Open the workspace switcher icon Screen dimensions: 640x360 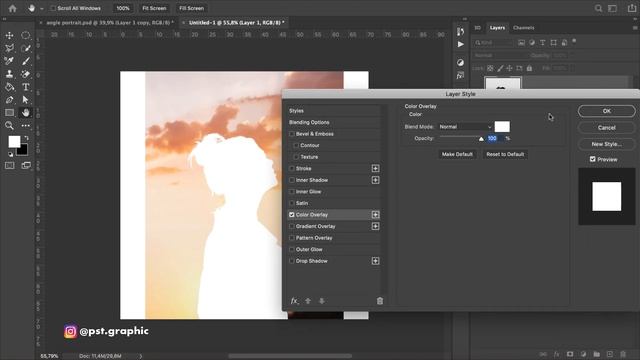click(x=613, y=8)
